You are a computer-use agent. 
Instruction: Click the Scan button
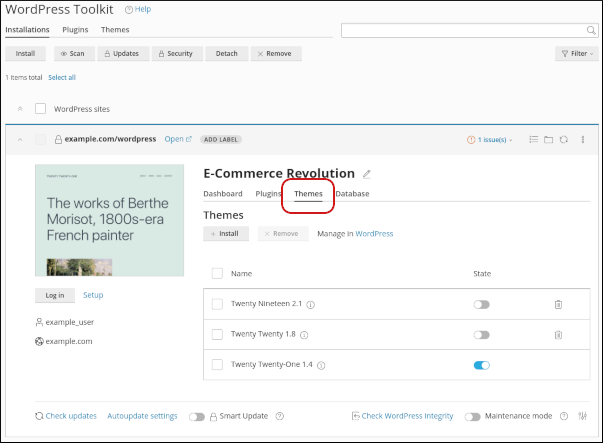[x=74, y=53]
